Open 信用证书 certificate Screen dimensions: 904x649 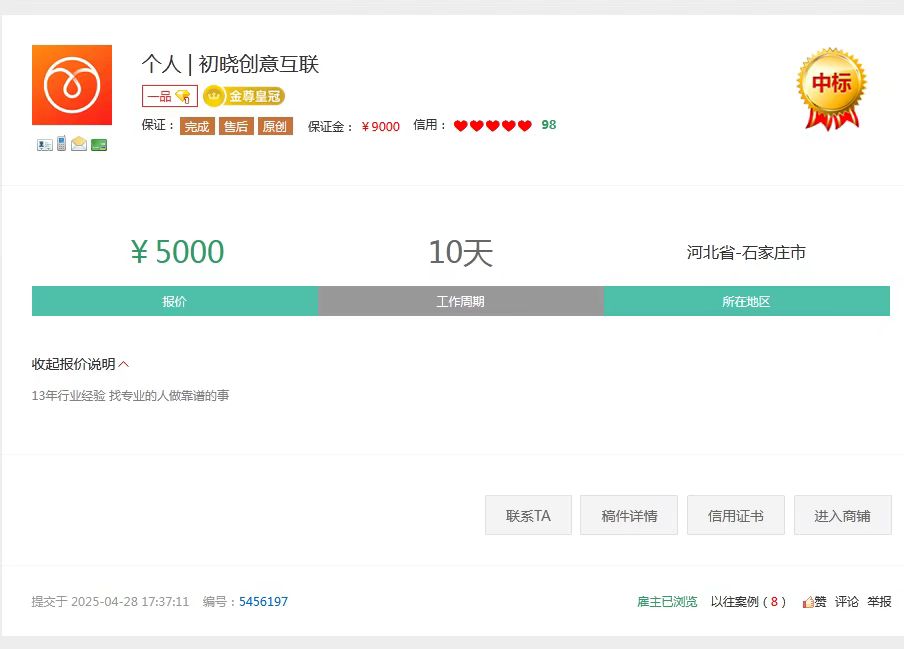[736, 515]
